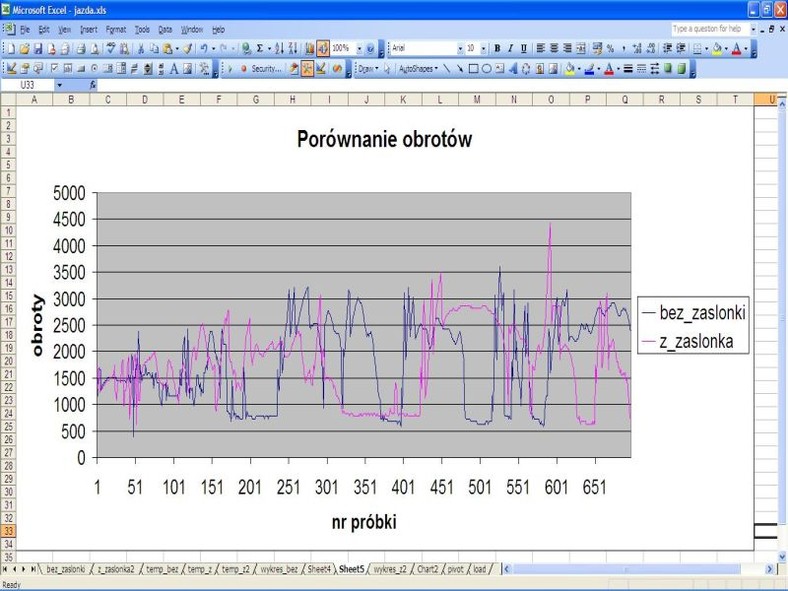Open the Borders dropdown arrow
The width and height of the screenshot is (788, 591).
pos(707,48)
